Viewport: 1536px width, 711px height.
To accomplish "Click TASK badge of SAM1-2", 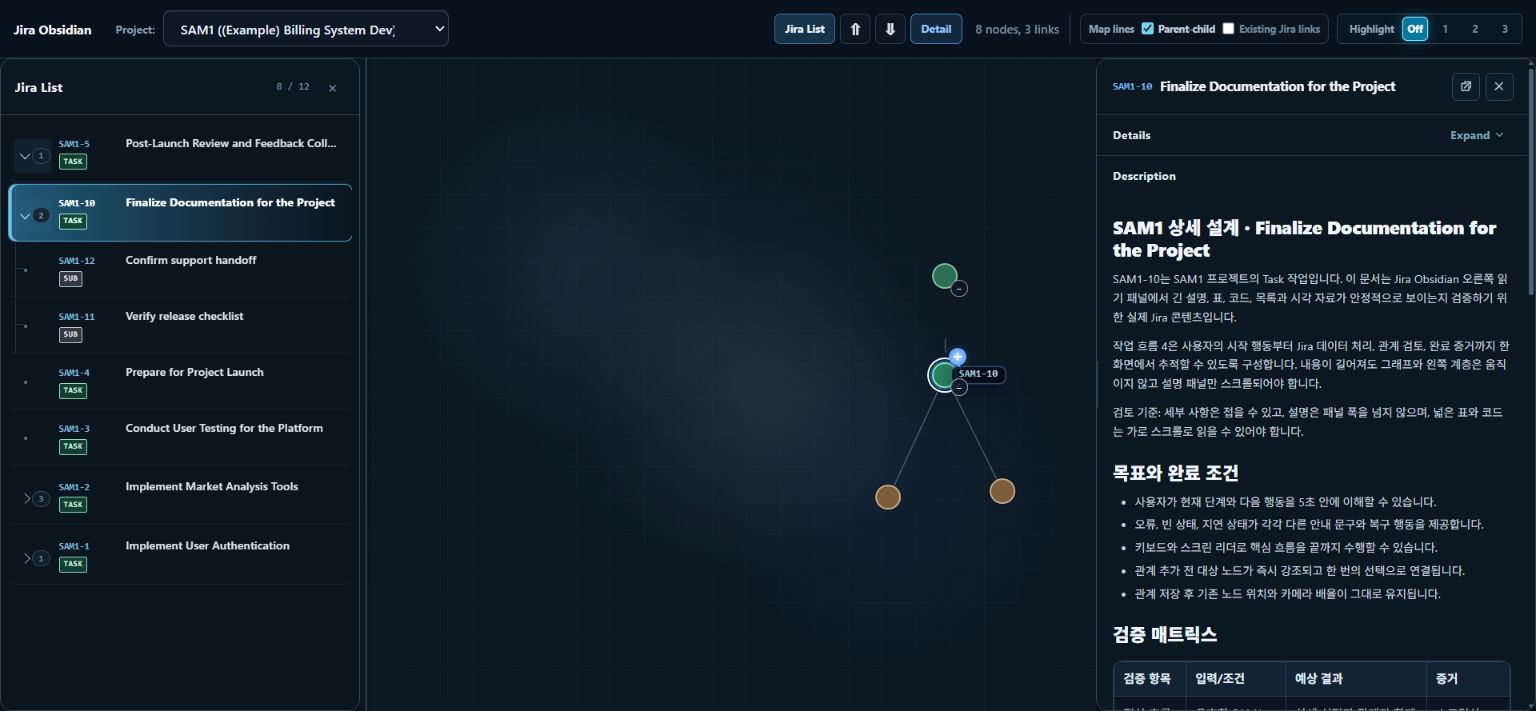I will pos(73,505).
